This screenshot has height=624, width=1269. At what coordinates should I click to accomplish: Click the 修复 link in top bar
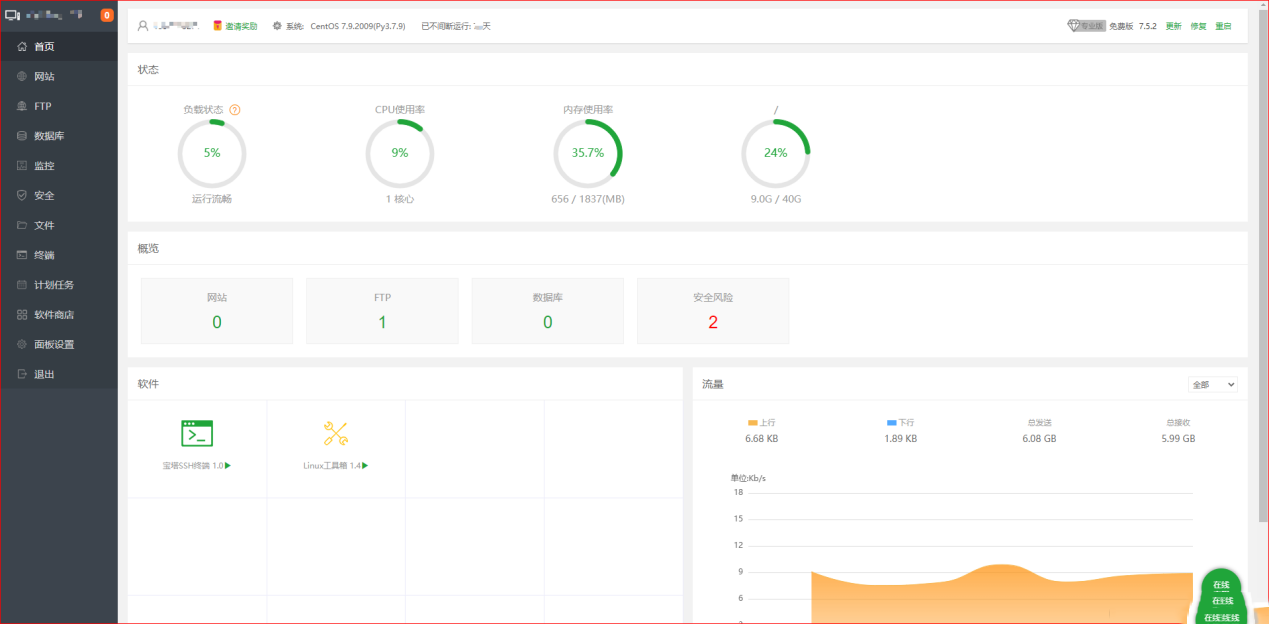pos(1198,26)
